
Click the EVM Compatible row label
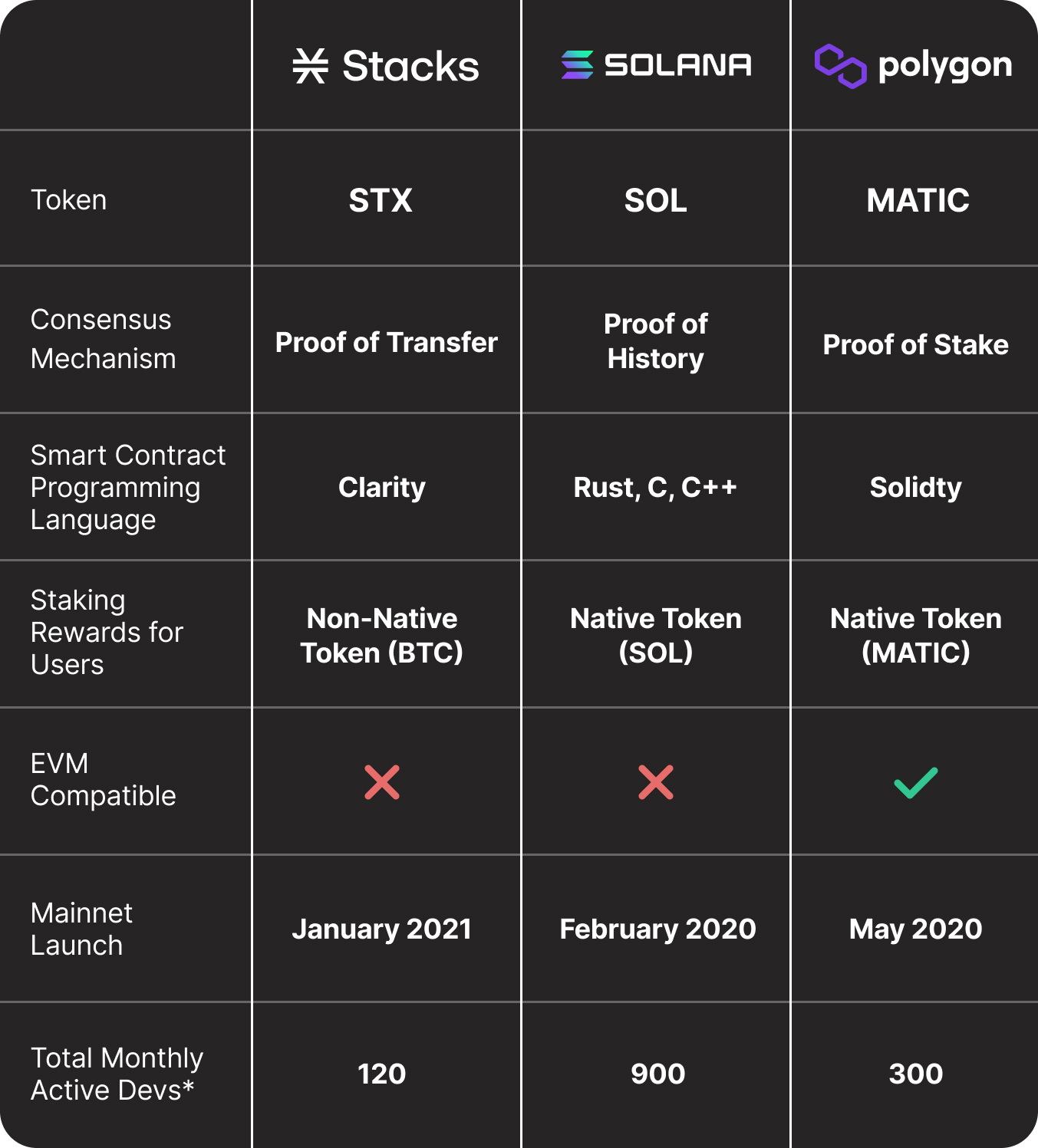(x=104, y=779)
